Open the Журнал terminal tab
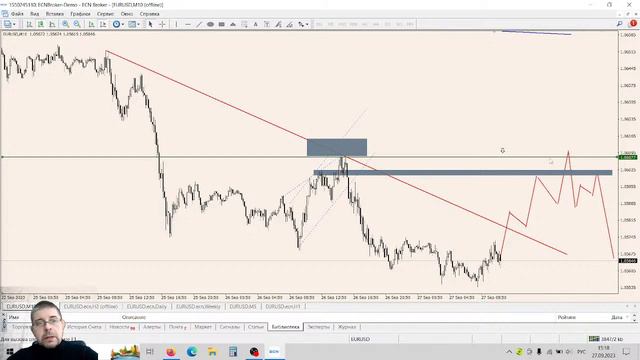 click(x=347, y=327)
